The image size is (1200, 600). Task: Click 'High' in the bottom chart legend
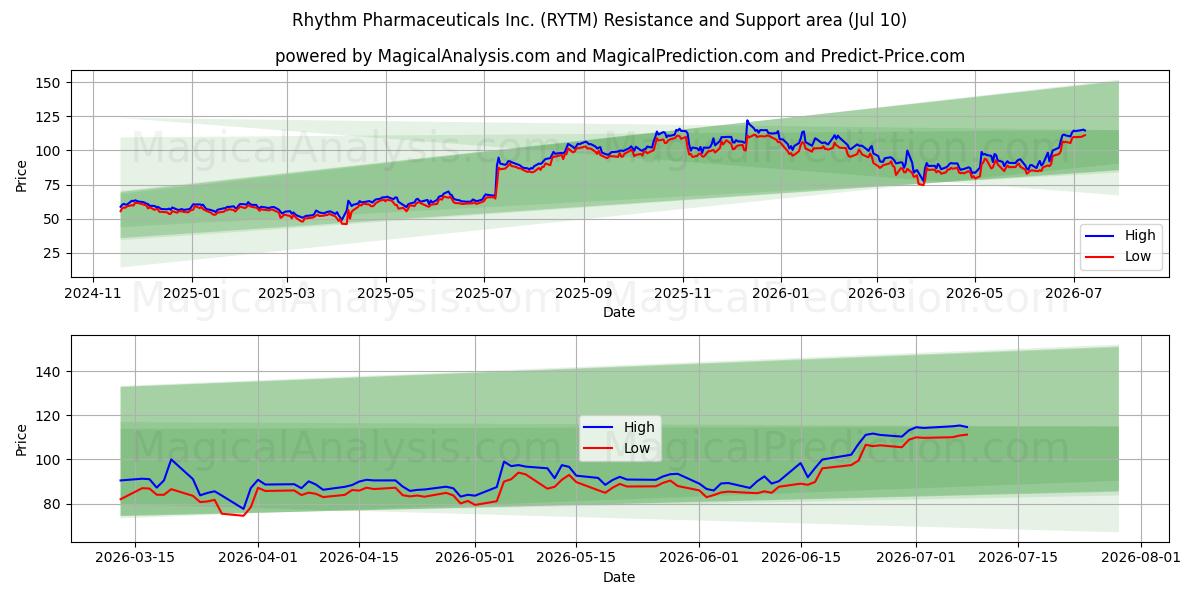pos(639,428)
